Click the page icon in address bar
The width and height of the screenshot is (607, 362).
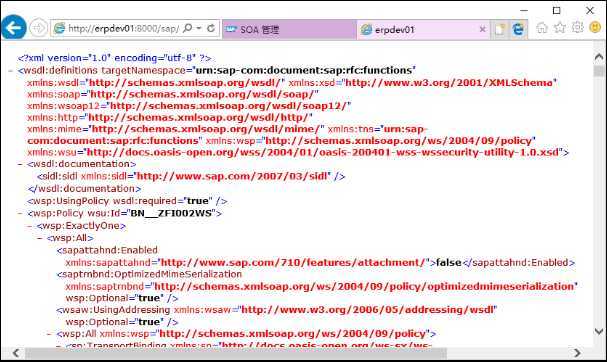coord(59,28)
